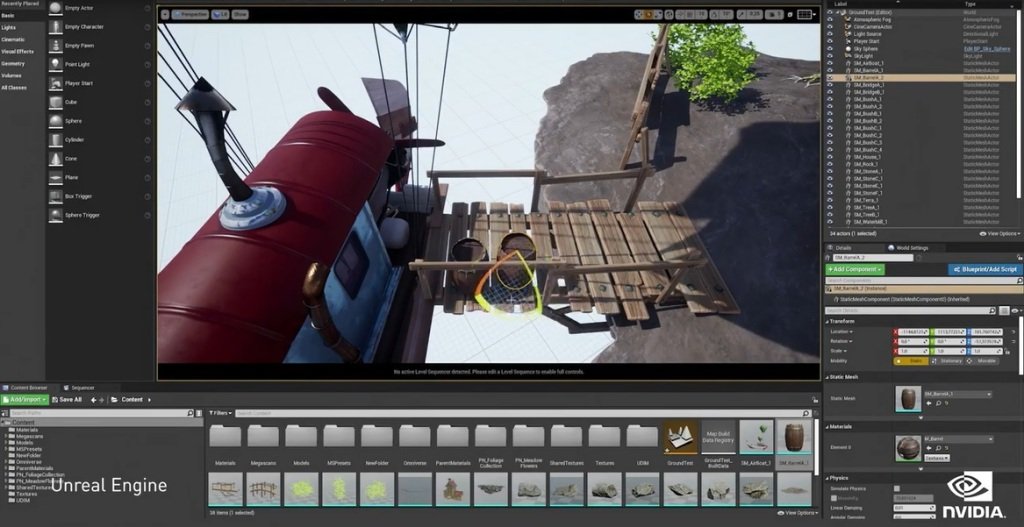Toggle visibility of SM_House_1 in outliner
Screen dimensions: 1024x527
(x=830, y=157)
